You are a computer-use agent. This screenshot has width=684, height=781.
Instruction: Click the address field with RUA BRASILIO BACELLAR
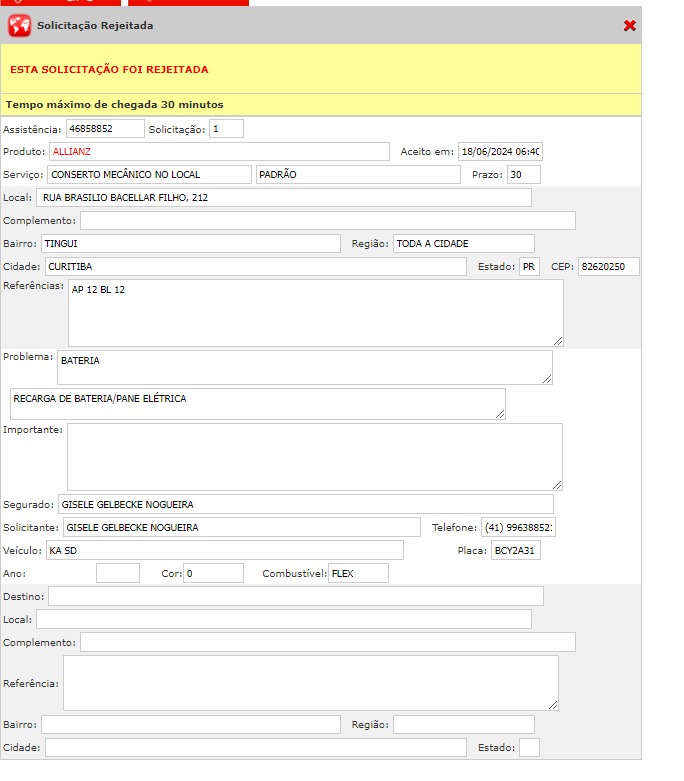283,198
